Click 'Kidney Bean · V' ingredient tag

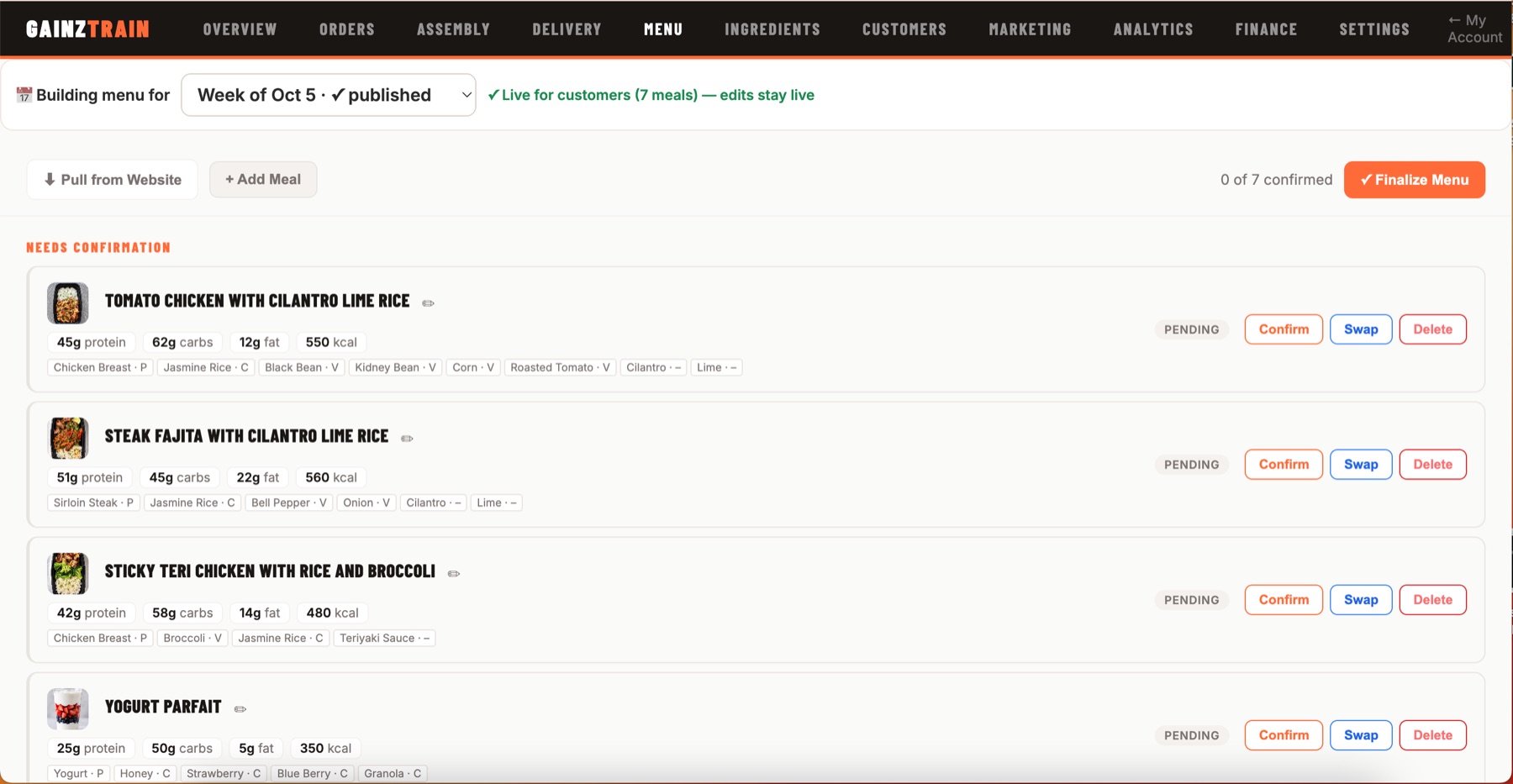(x=395, y=367)
